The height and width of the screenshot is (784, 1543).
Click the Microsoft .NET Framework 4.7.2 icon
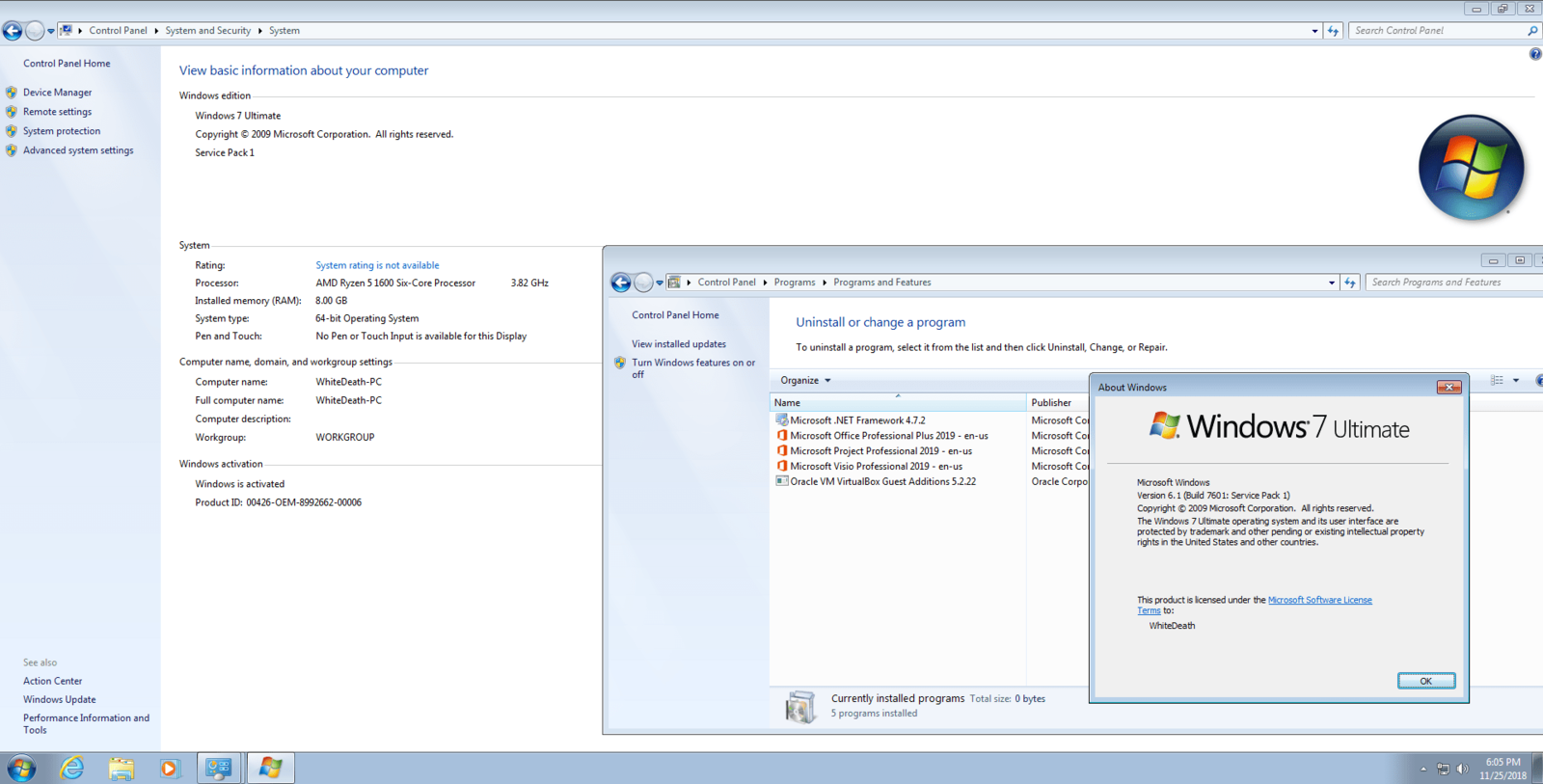point(782,420)
